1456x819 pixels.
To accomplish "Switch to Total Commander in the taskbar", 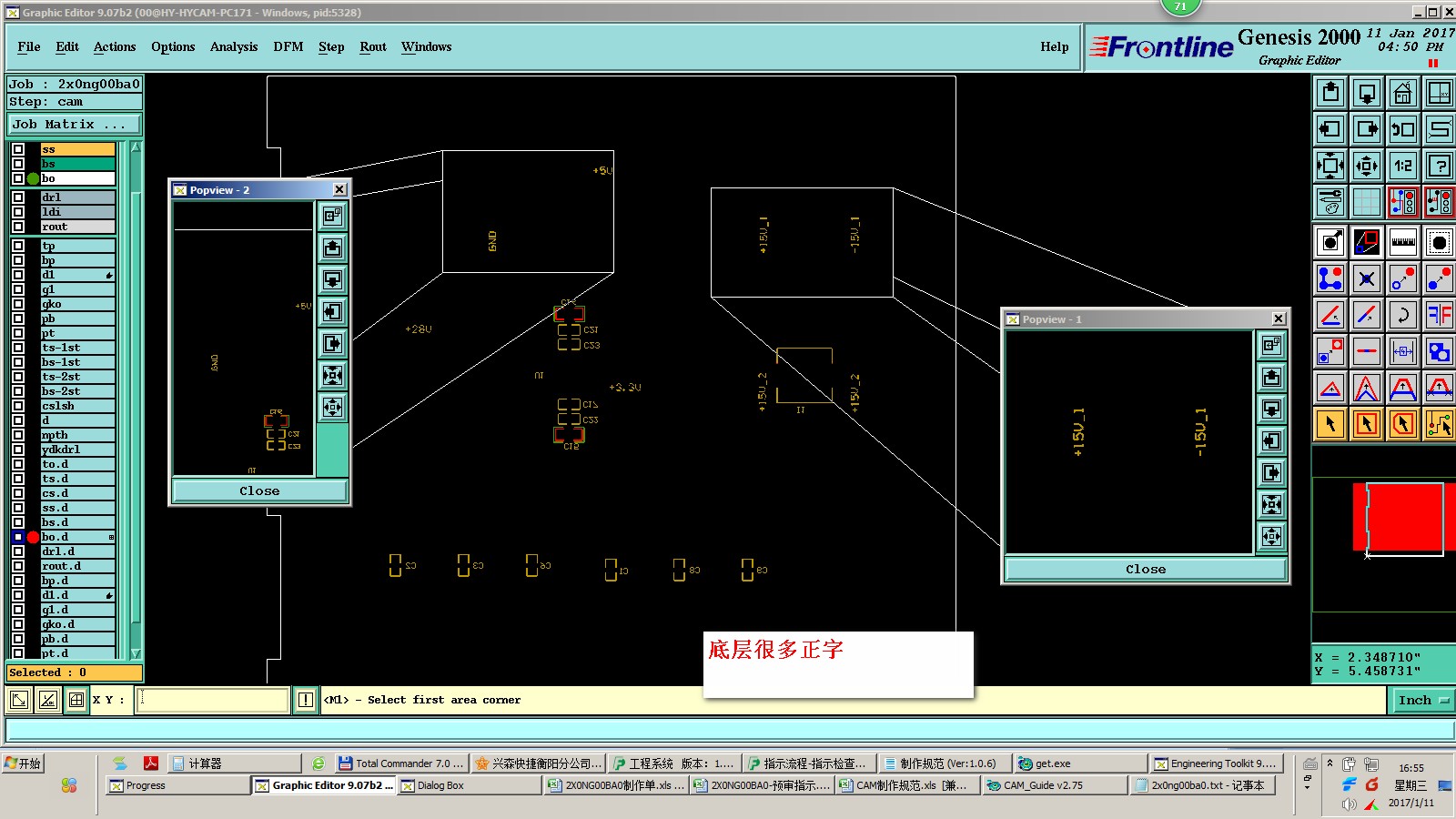I will click(x=401, y=763).
